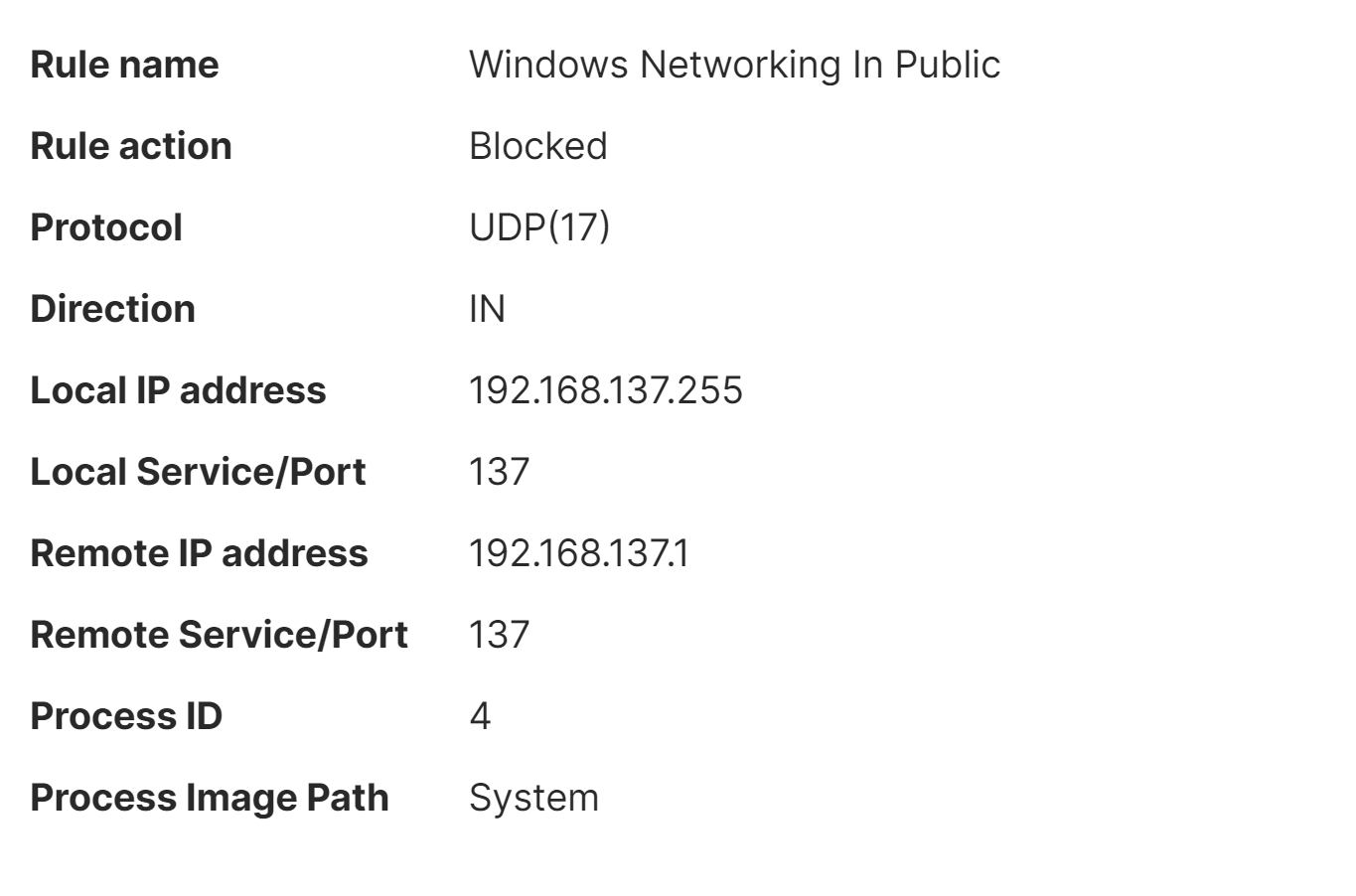Select the UDP(17) protocol value
This screenshot has width=1356, height=896.
click(x=539, y=227)
